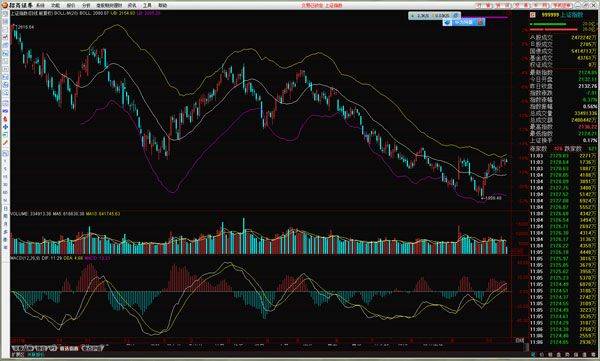600x361 pixels.
Task: Click first status icon at bottom-right corner
Action: [x=534, y=355]
